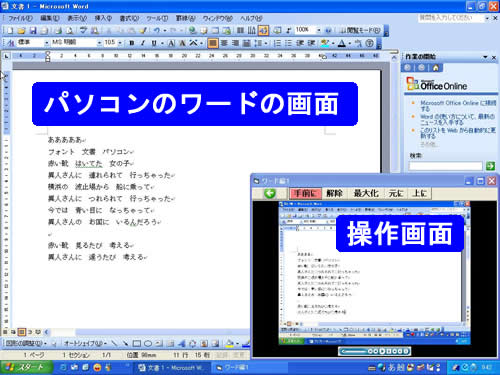500x375 pixels.
Task: Open Print Preview in the standard toolbar
Action: click(x=69, y=31)
